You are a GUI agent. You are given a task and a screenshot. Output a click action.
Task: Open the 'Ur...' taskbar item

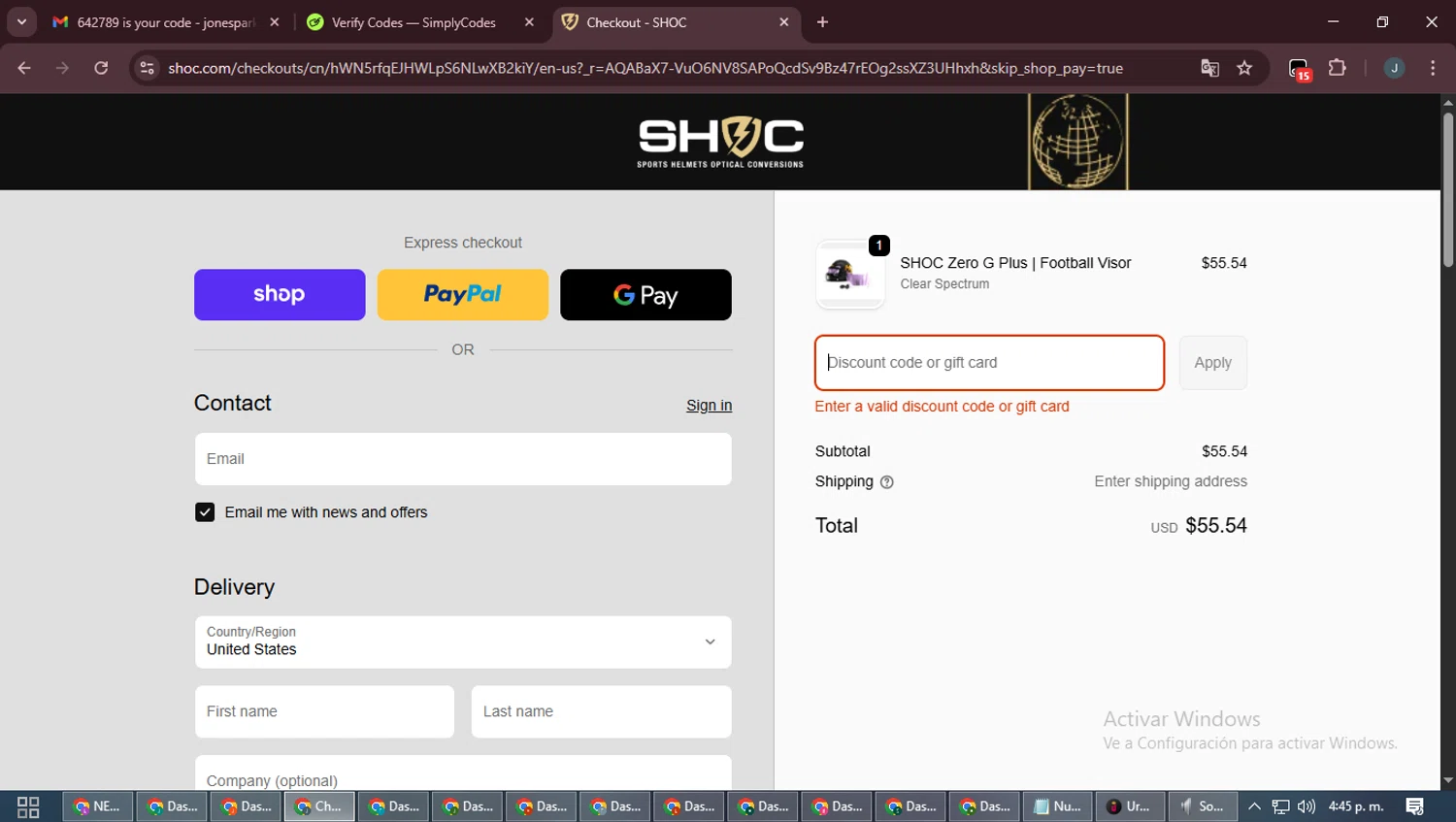1131,806
